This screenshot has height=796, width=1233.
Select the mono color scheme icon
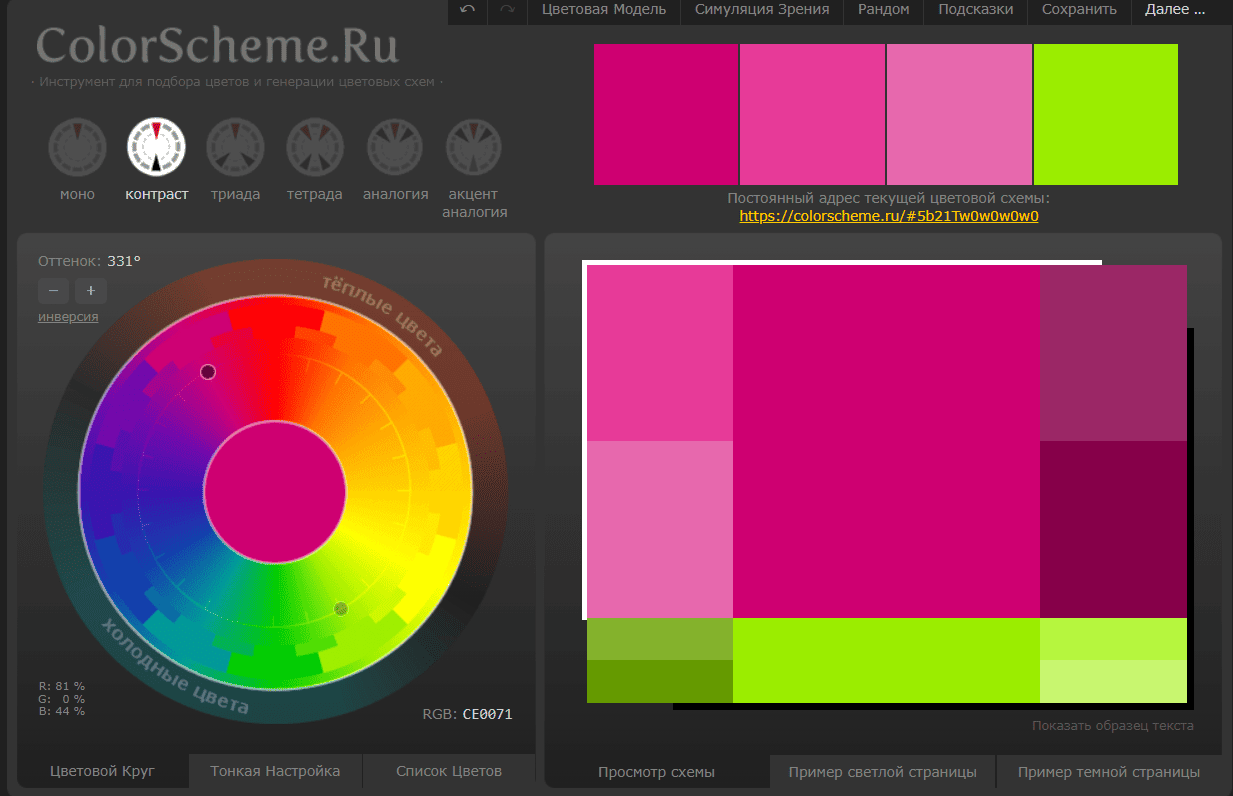tap(77, 147)
